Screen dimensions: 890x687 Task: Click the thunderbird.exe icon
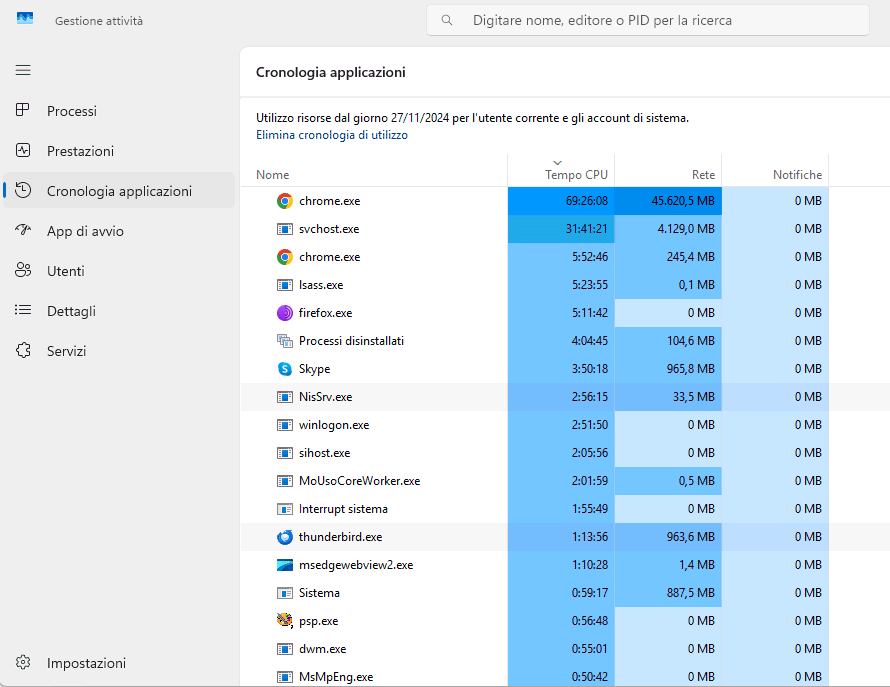pyautogui.click(x=284, y=537)
